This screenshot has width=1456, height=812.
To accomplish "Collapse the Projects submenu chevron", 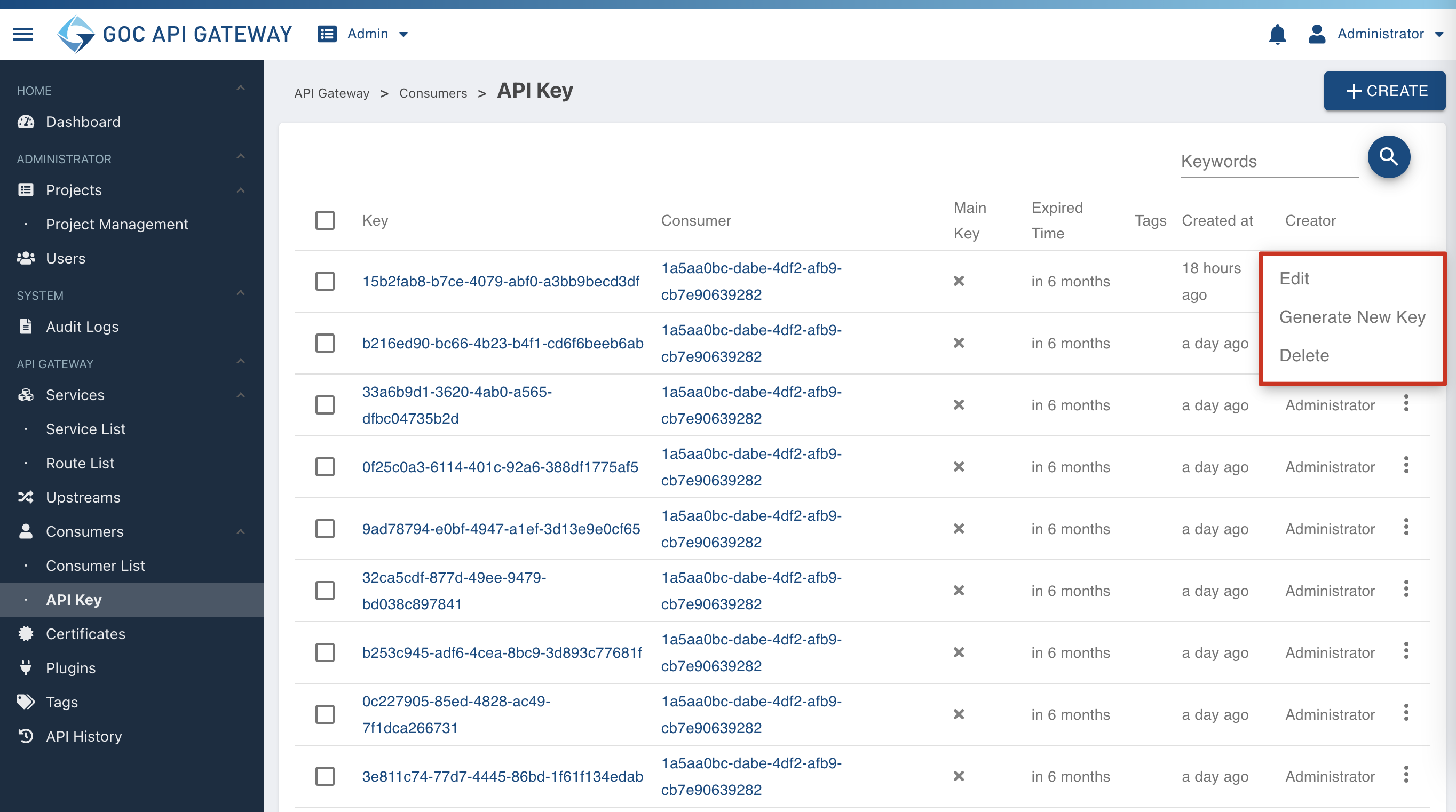I will (x=240, y=190).
